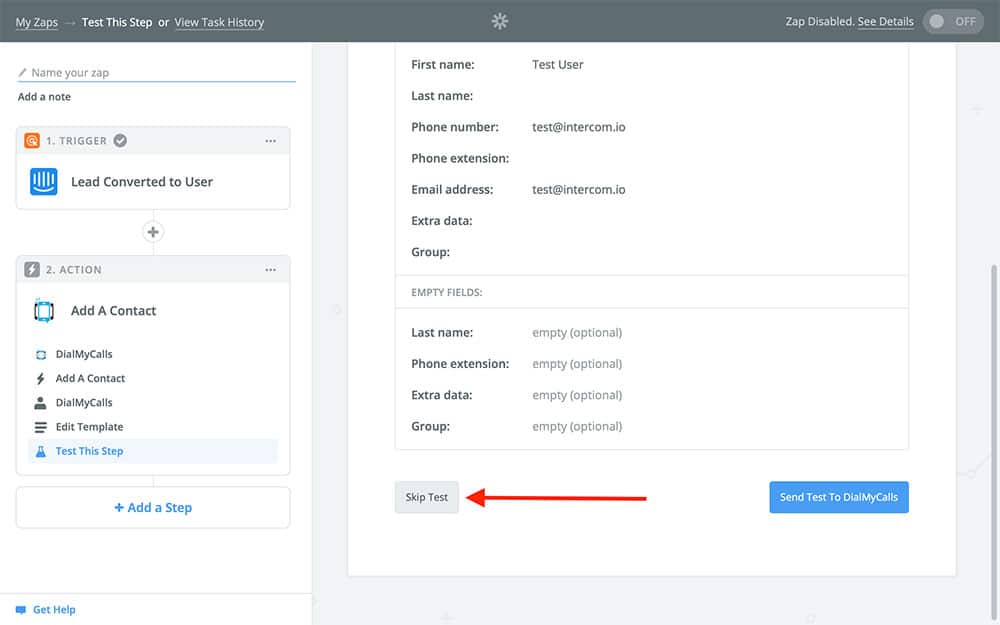Open the View Task History link
The image size is (1000, 625).
pyautogui.click(x=219, y=22)
